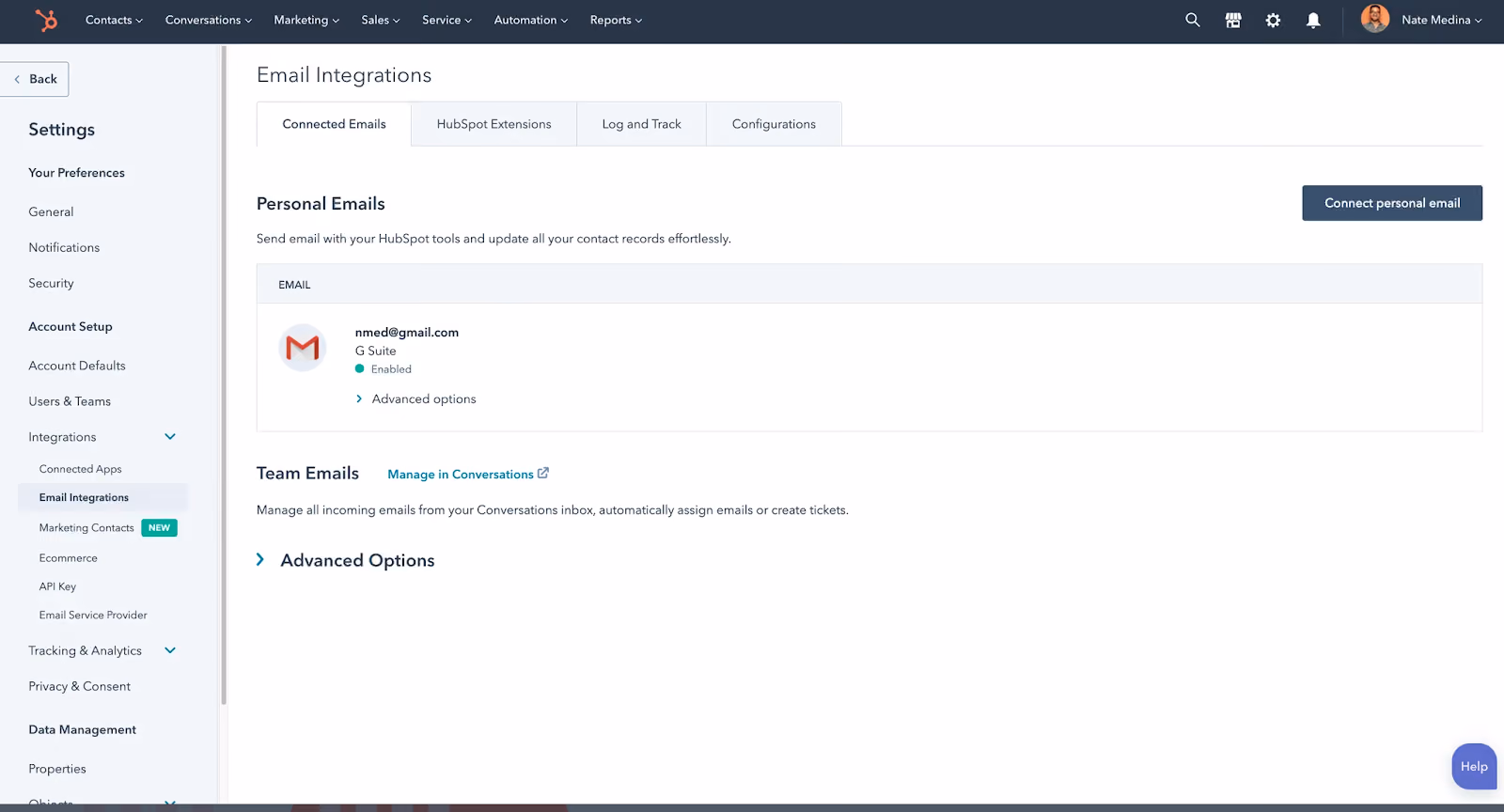The image size is (1504, 812).
Task: Open Security settings in sidebar
Action: click(x=51, y=284)
